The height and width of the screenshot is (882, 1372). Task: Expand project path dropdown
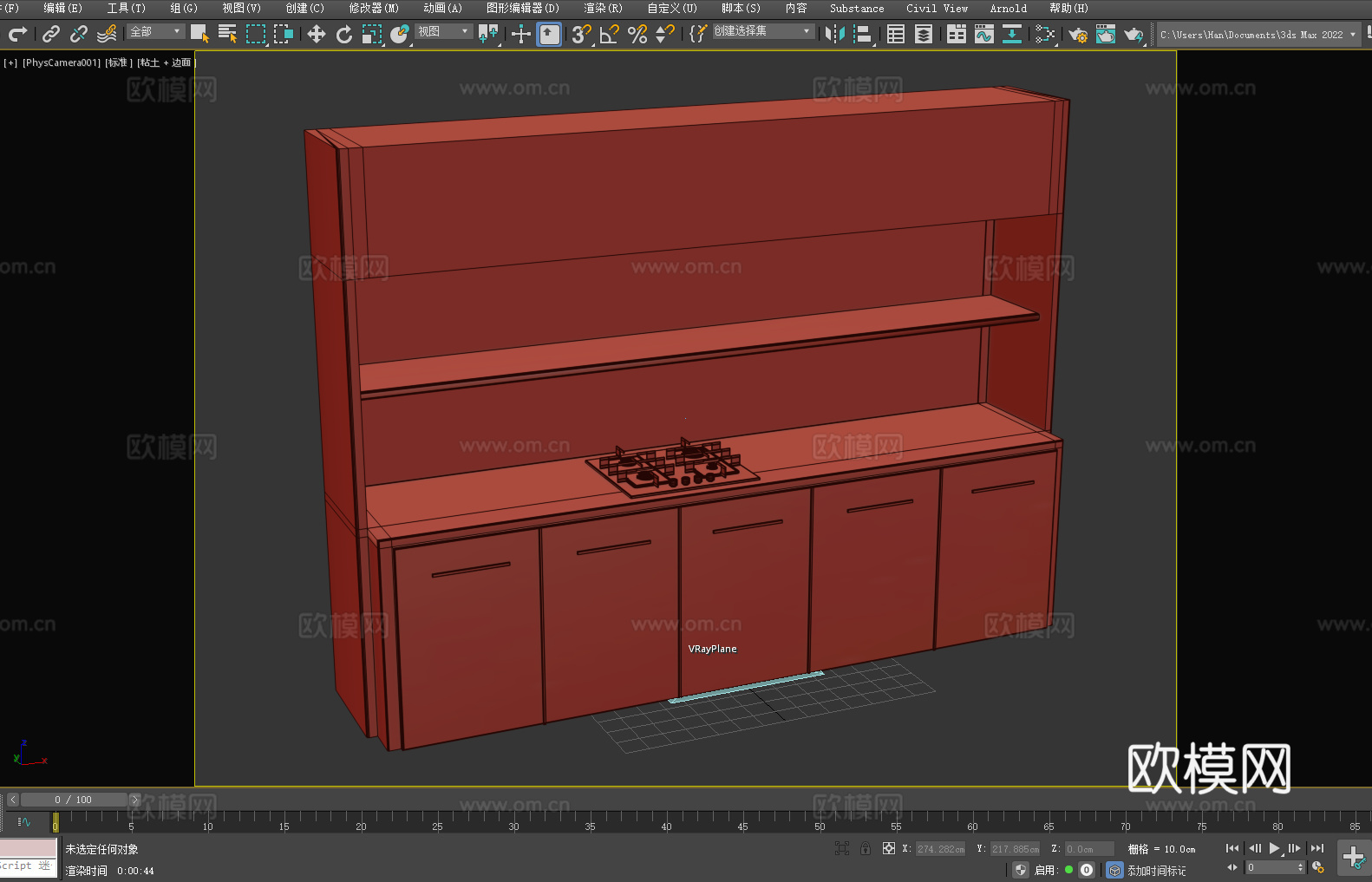coord(1353,35)
